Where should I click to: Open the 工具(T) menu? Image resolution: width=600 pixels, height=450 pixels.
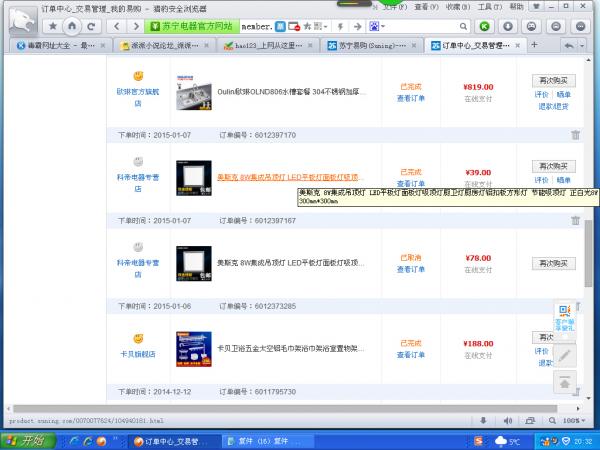click(490, 7)
